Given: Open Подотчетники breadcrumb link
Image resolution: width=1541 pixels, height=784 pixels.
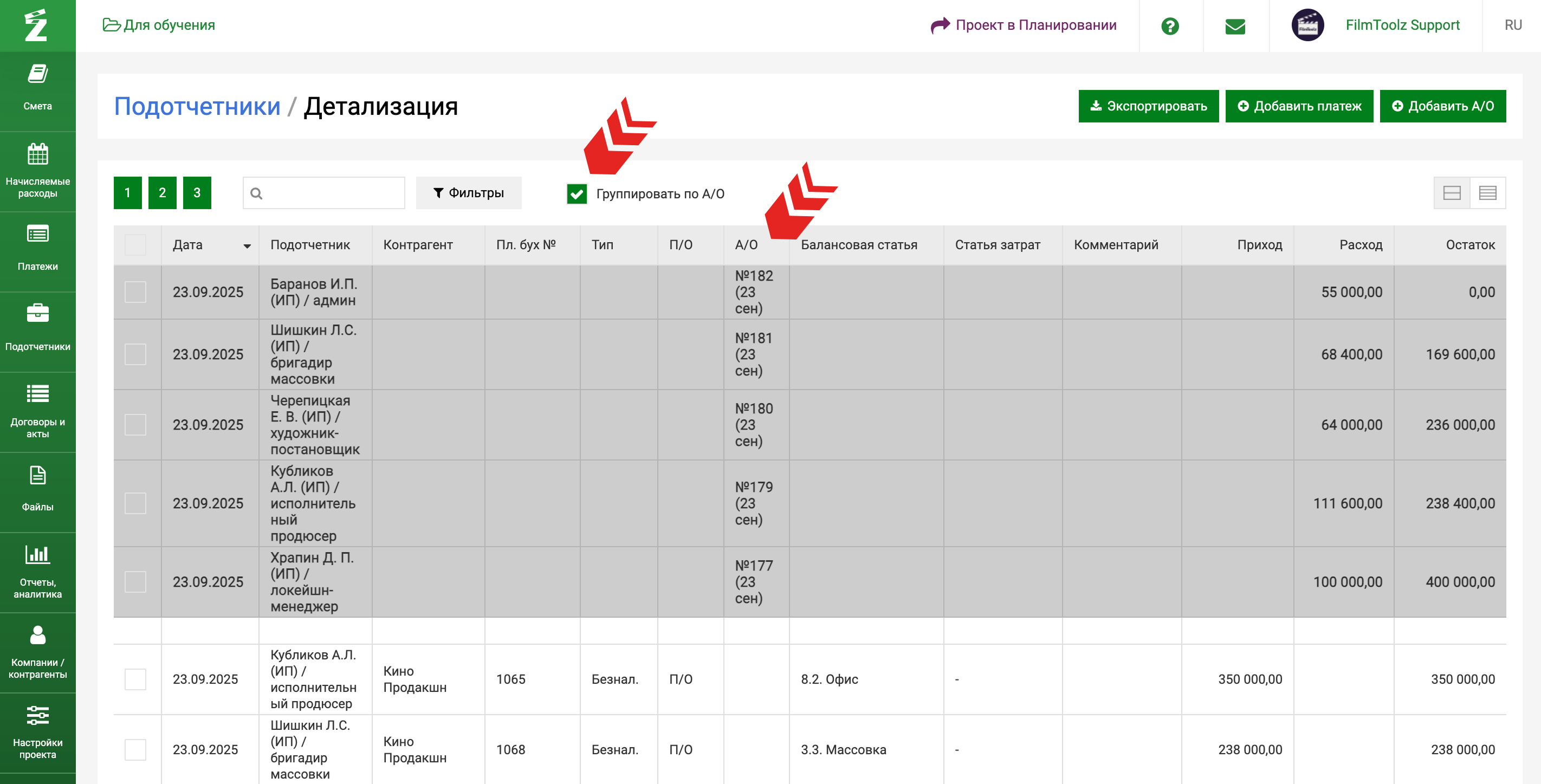Looking at the screenshot, I should (197, 106).
